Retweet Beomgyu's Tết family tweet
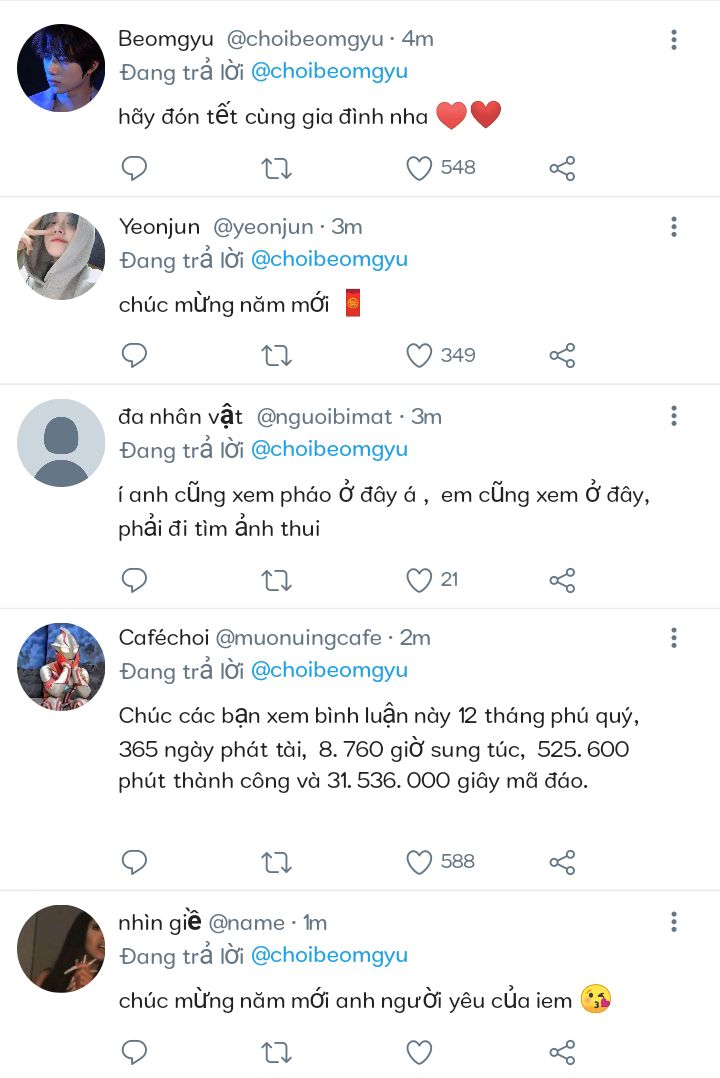 276,168
